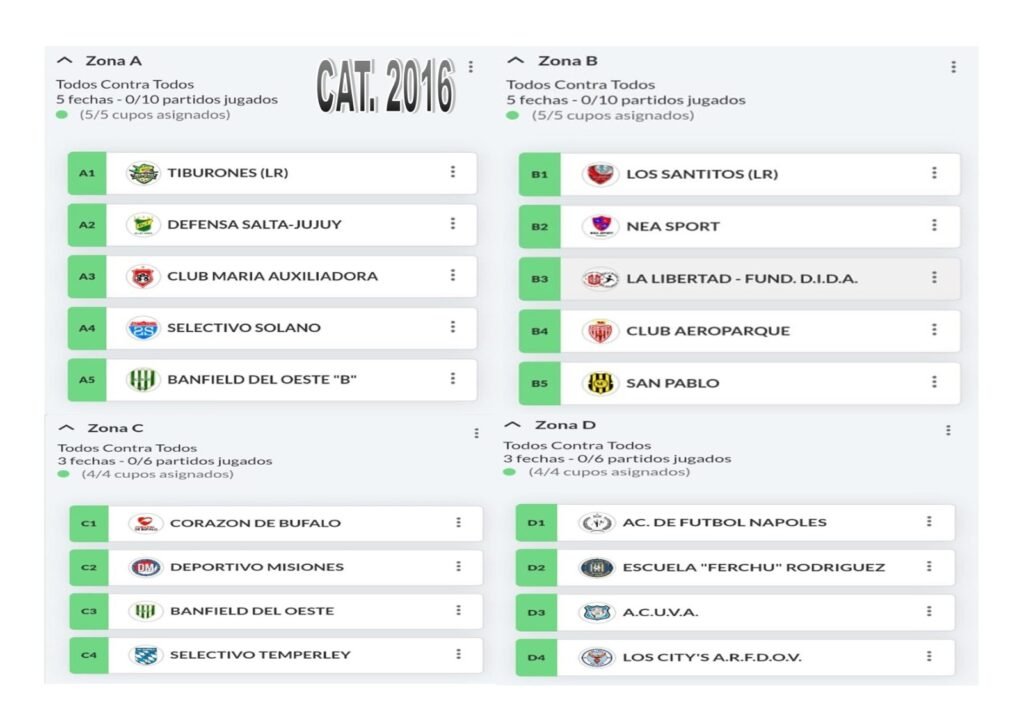Screen dimensions: 1024x724
Task: Click the DEPORTIVO MISIONES team logo
Action: [145, 567]
